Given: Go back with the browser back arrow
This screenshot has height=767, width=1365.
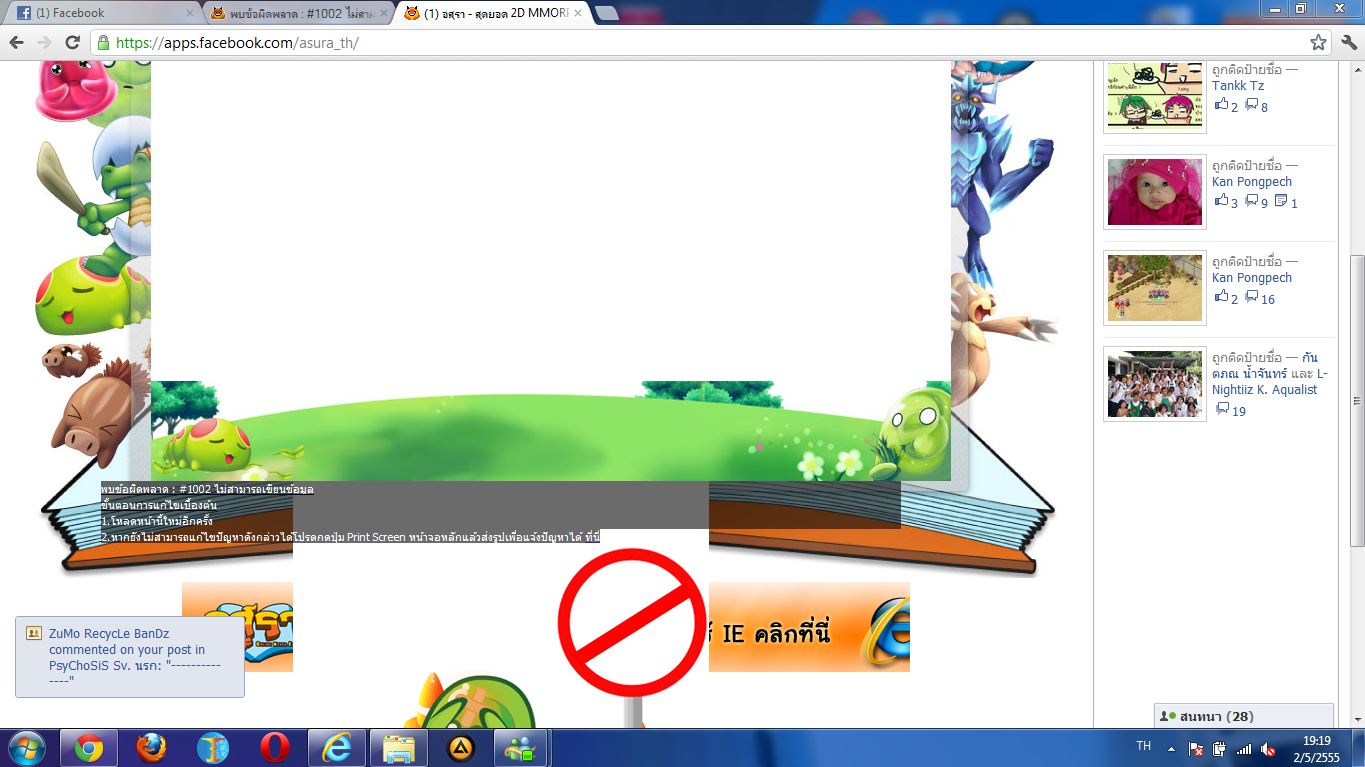Looking at the screenshot, I should click(x=16, y=43).
